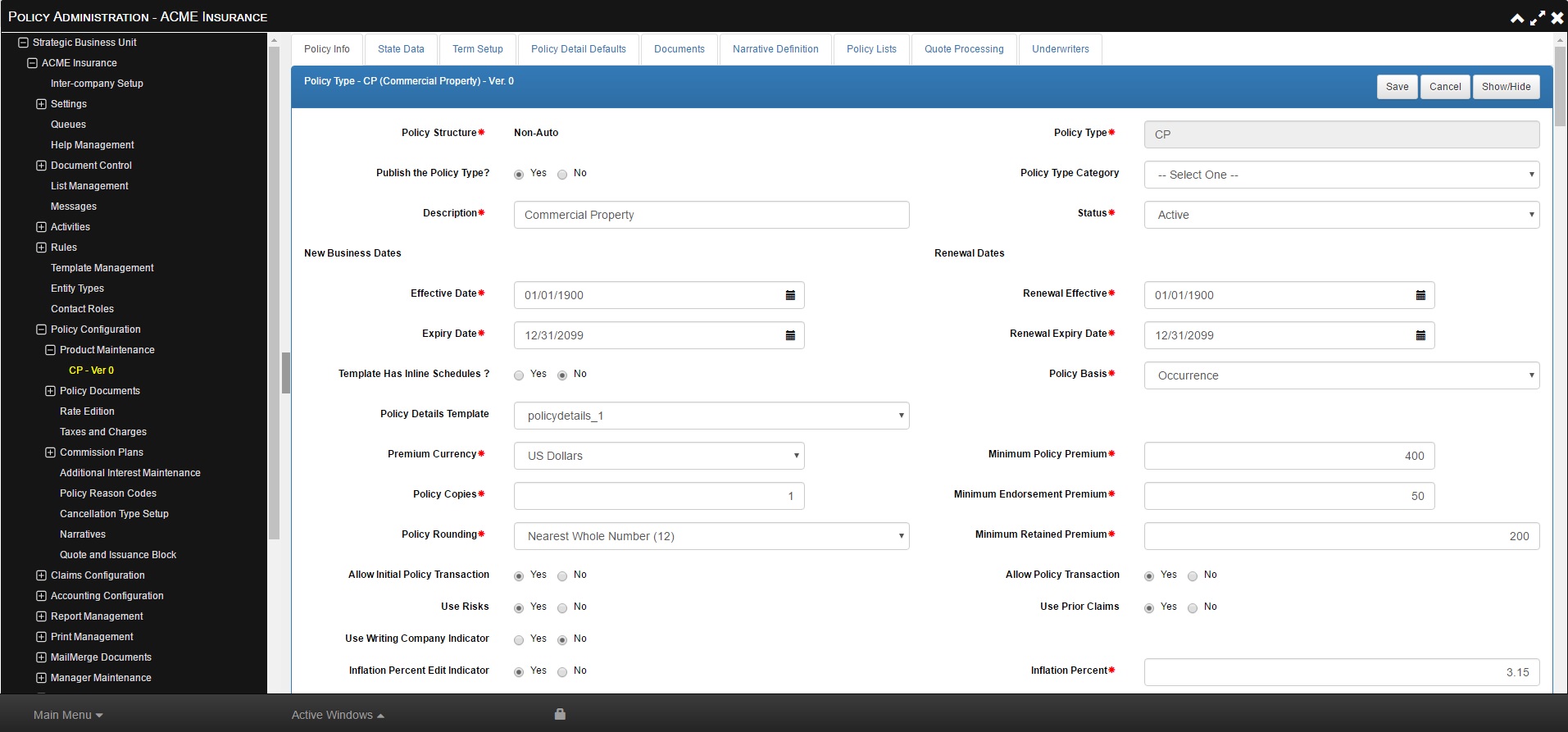
Task: Open Effective Date calendar picker
Action: click(790, 295)
